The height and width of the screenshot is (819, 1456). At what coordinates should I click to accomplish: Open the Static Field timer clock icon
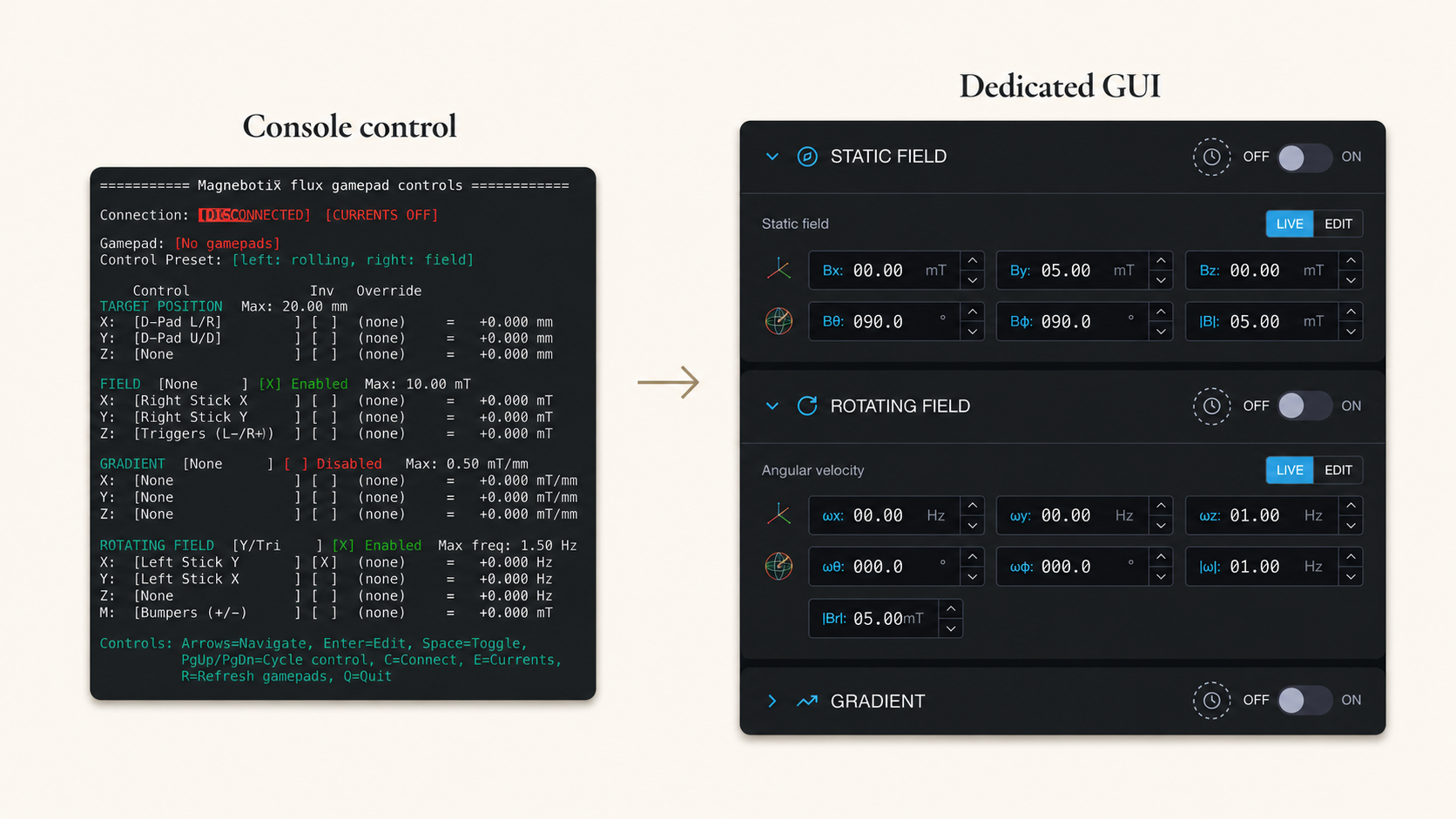1211,157
